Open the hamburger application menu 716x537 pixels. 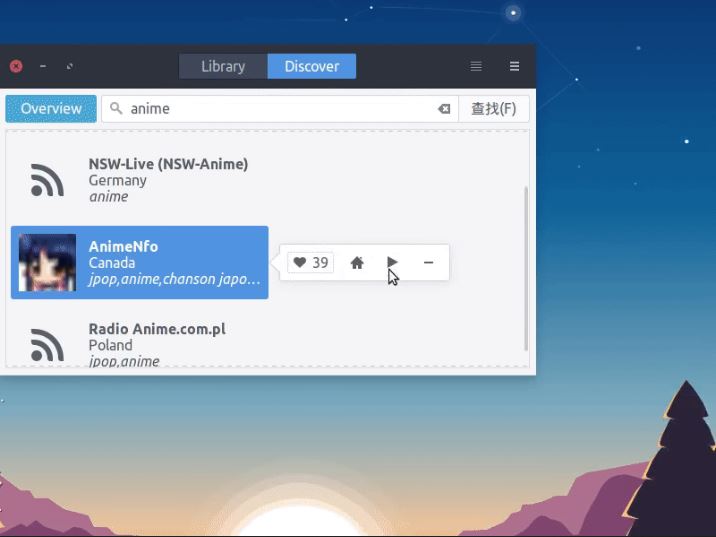pyautogui.click(x=514, y=66)
